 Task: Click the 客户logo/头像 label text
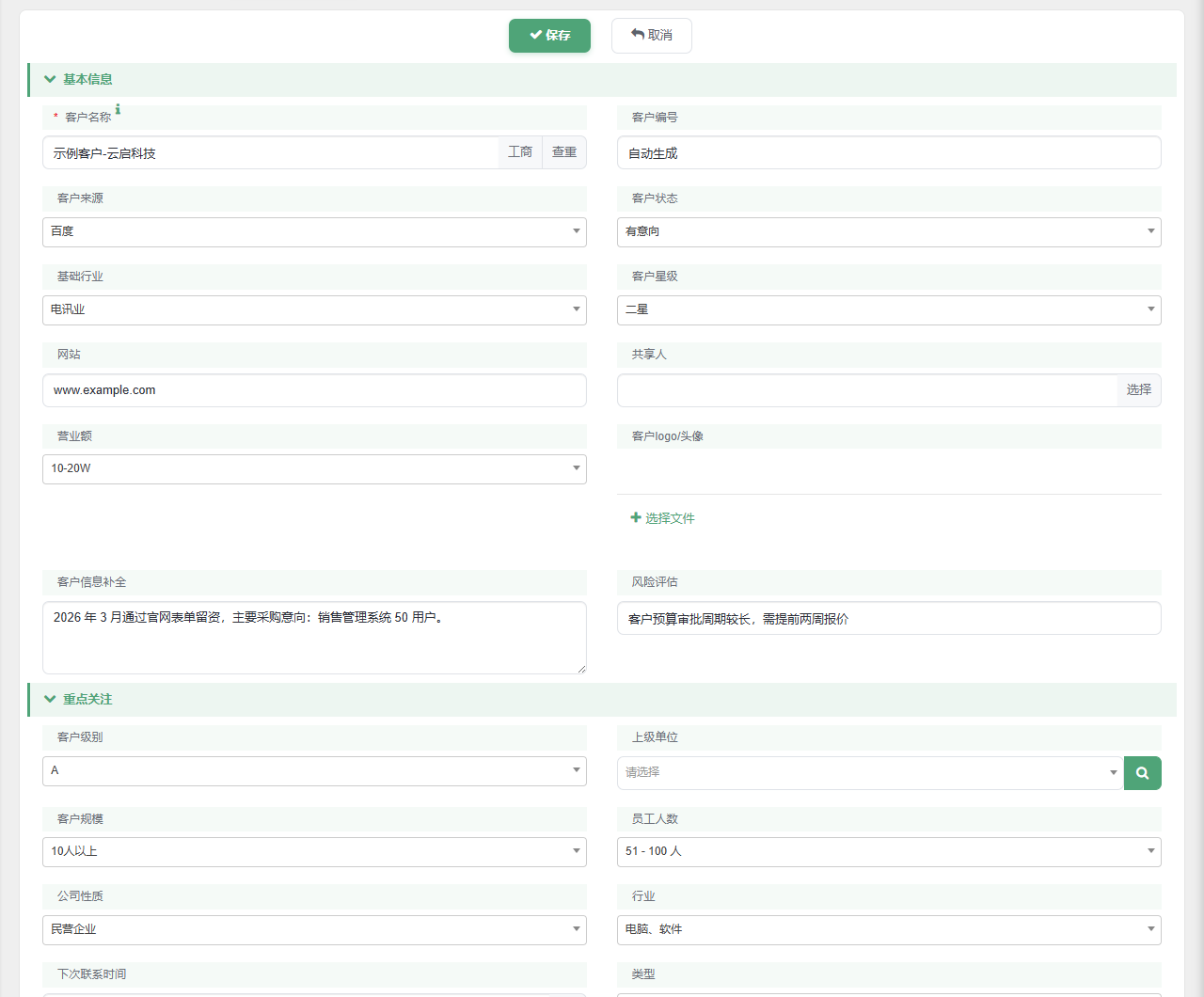[668, 436]
